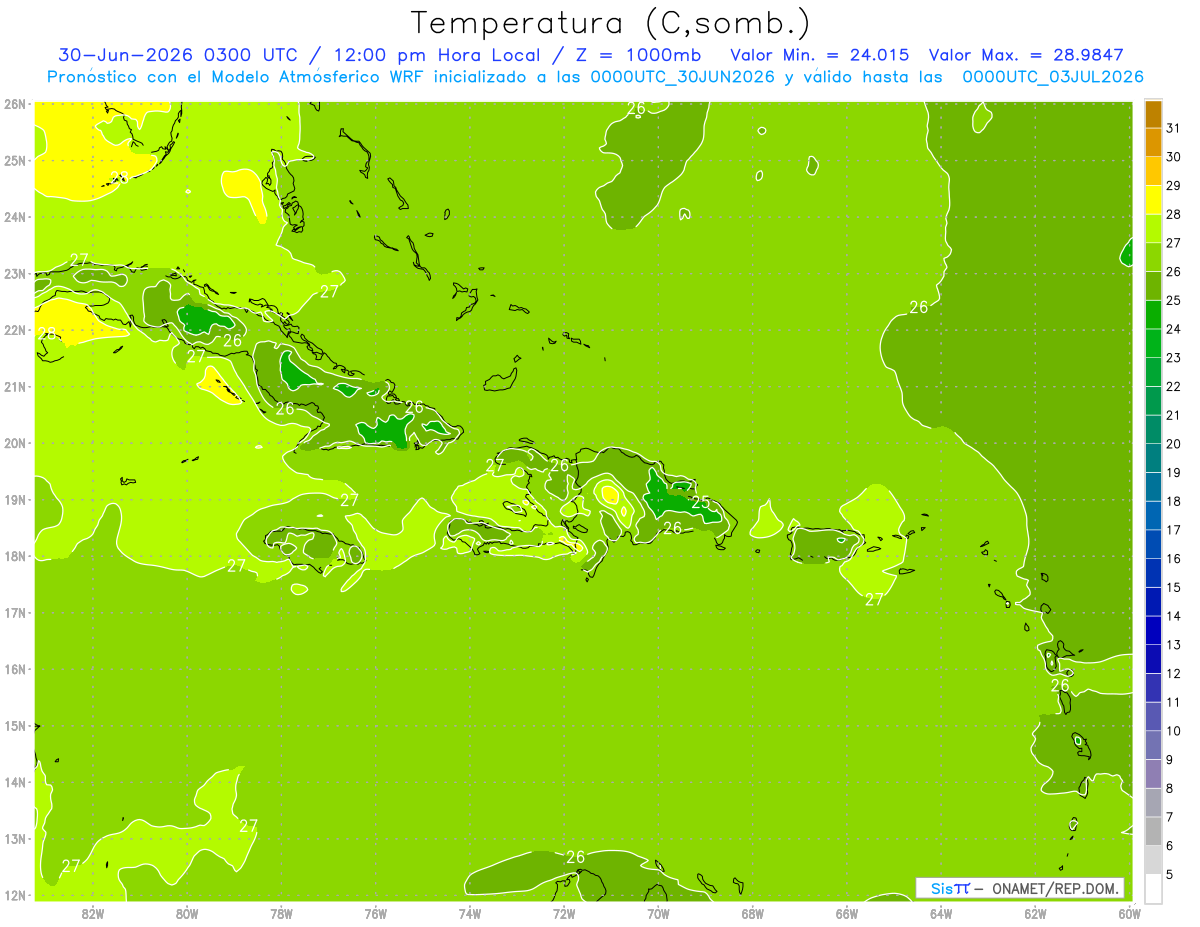Click the 76W longitude axis label
The width and height of the screenshot is (1200, 927).
[376, 912]
